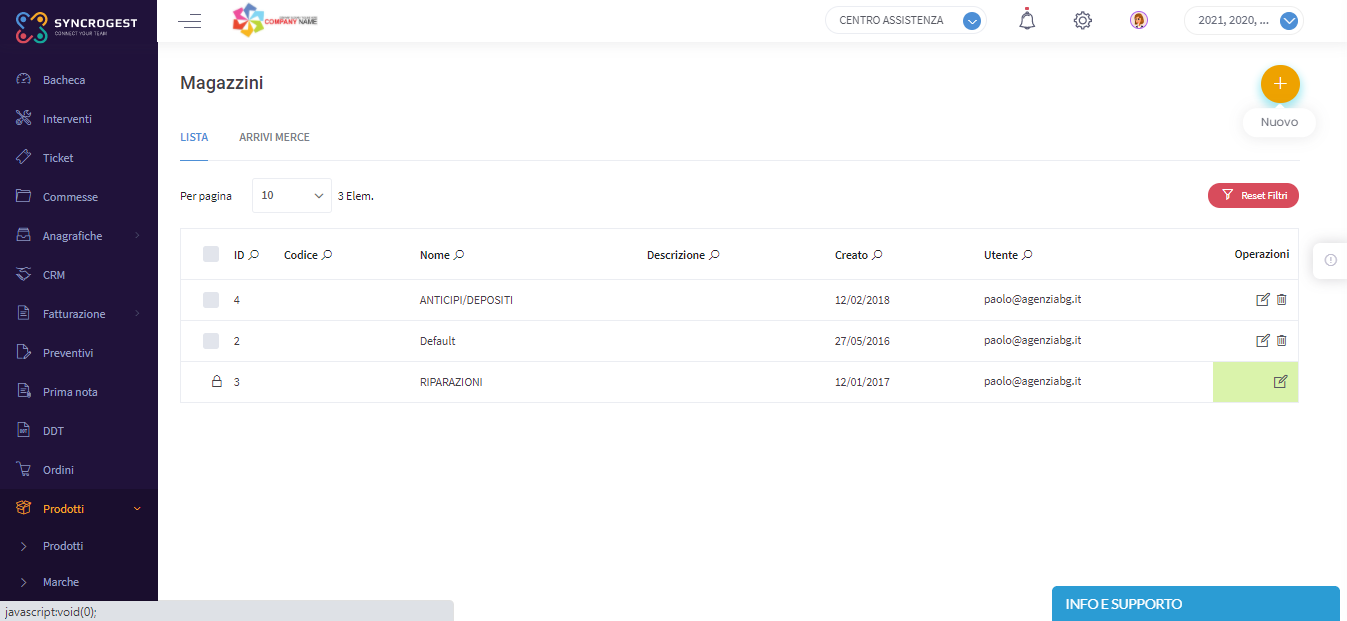Open settings gear icon in header
This screenshot has width=1347, height=621.
pyautogui.click(x=1082, y=20)
